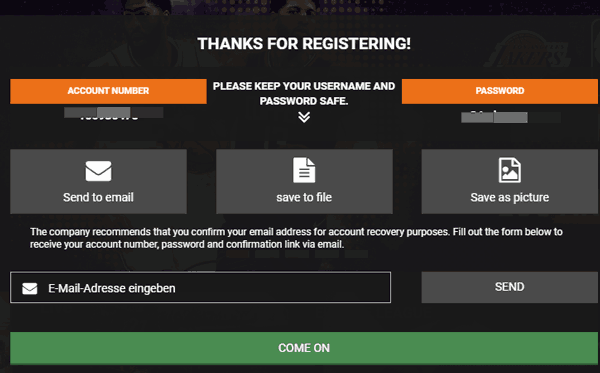Click 'PLEASE KEEP YOUR USERNAME AND PASSWORD SAFE' text

pyautogui.click(x=304, y=93)
